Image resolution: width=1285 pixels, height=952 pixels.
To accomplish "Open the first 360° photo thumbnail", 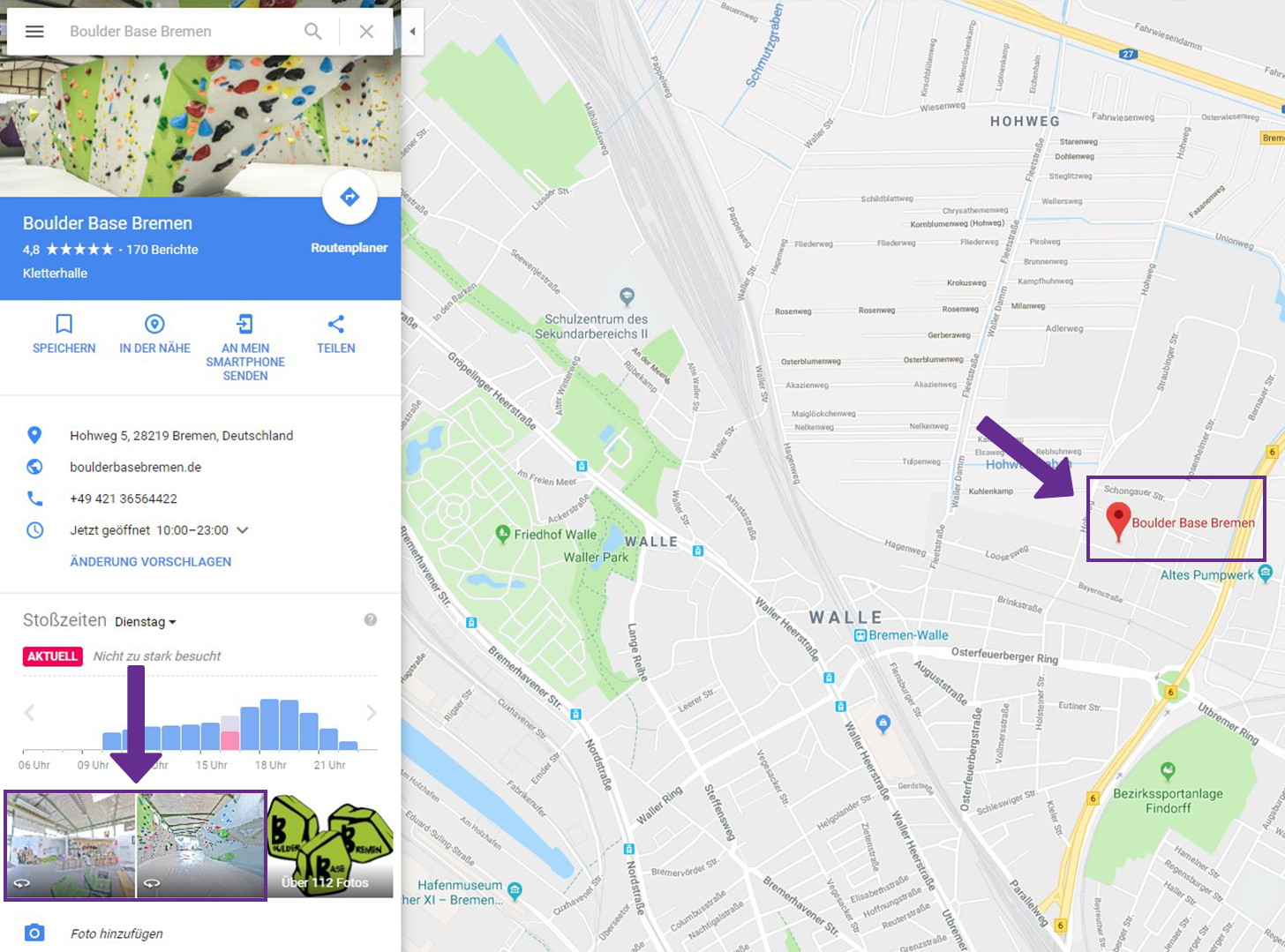I will [x=71, y=845].
